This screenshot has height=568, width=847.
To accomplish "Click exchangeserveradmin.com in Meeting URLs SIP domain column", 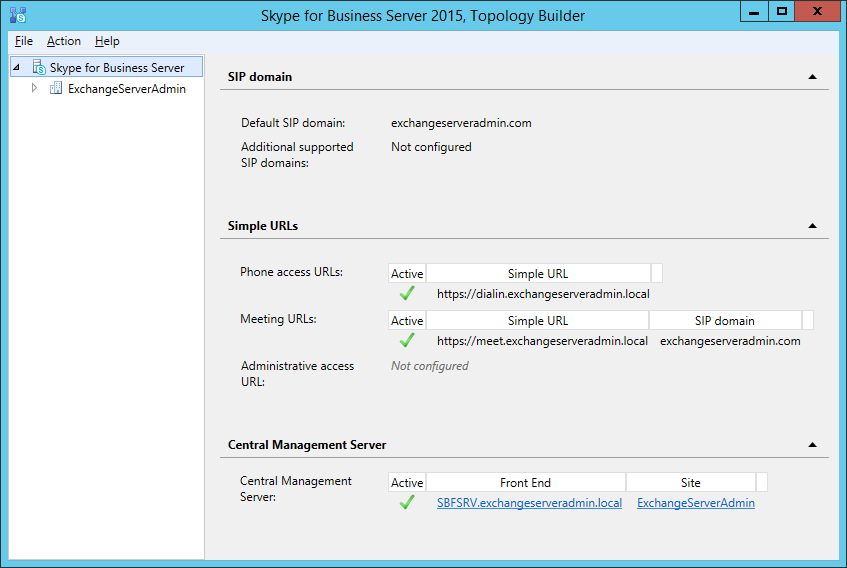I will click(x=730, y=341).
